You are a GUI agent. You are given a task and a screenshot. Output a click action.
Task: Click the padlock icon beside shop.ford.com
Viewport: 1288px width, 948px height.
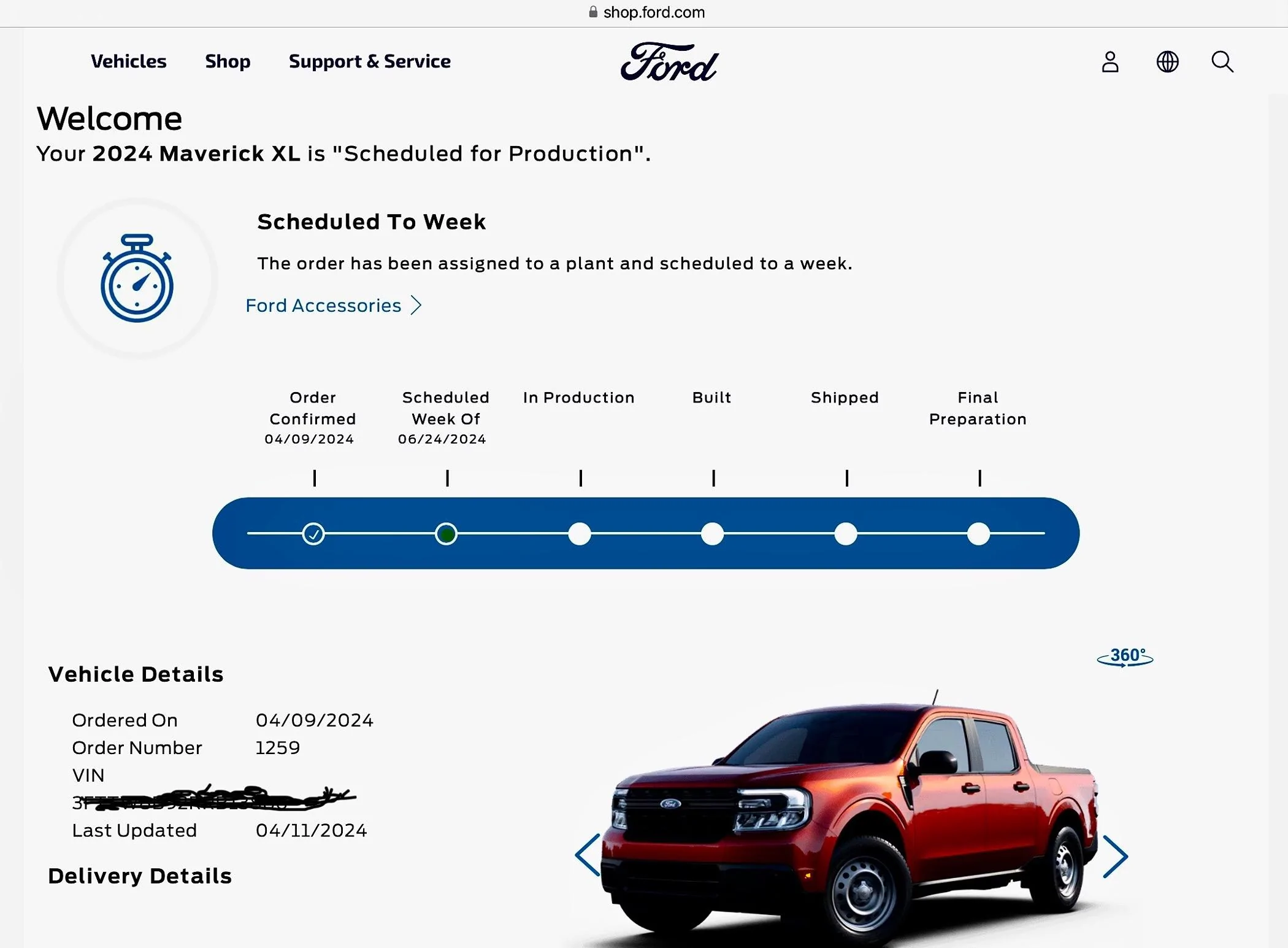[593, 12]
